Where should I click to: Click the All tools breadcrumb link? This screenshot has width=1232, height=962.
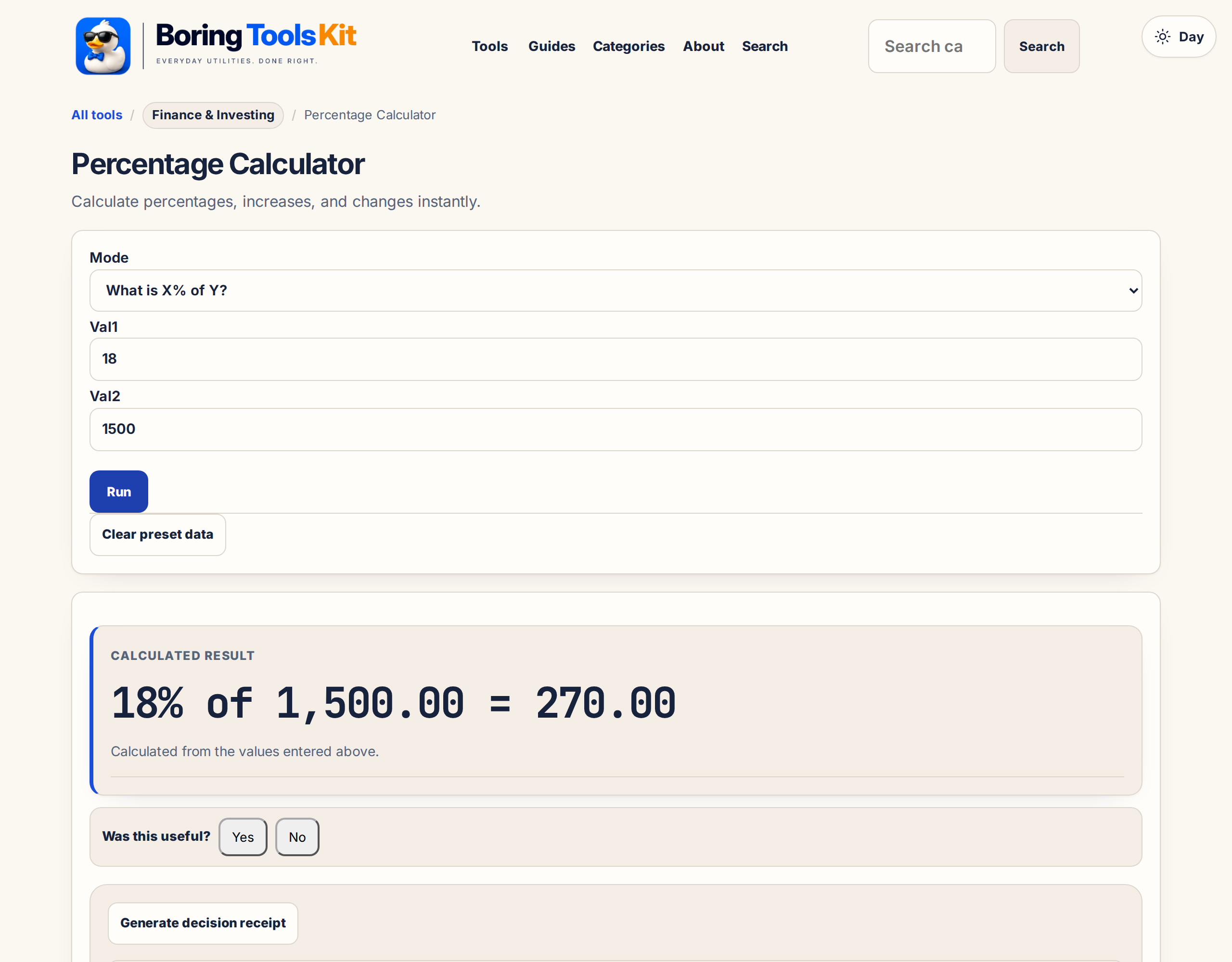(96, 115)
